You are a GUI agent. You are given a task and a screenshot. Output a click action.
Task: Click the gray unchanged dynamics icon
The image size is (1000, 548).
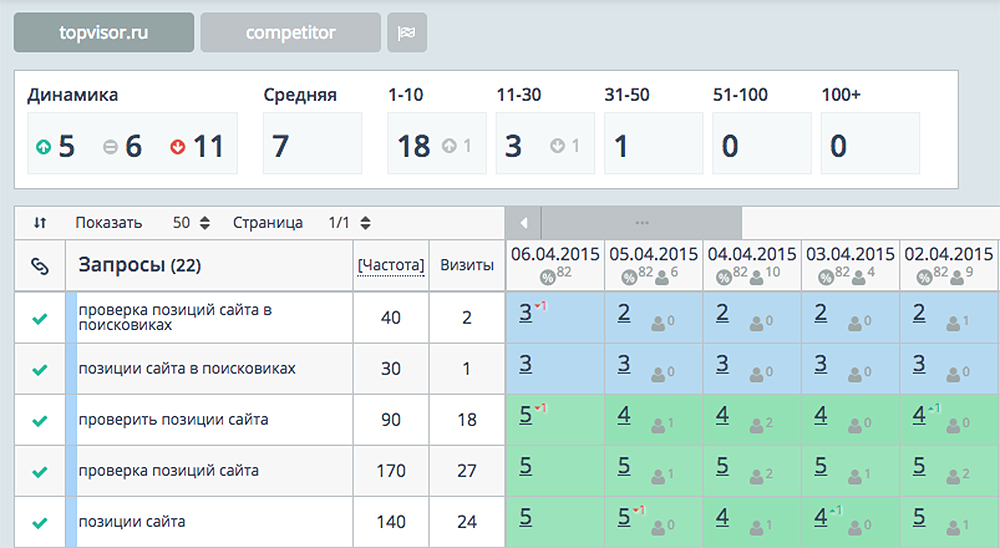pyautogui.click(x=110, y=147)
